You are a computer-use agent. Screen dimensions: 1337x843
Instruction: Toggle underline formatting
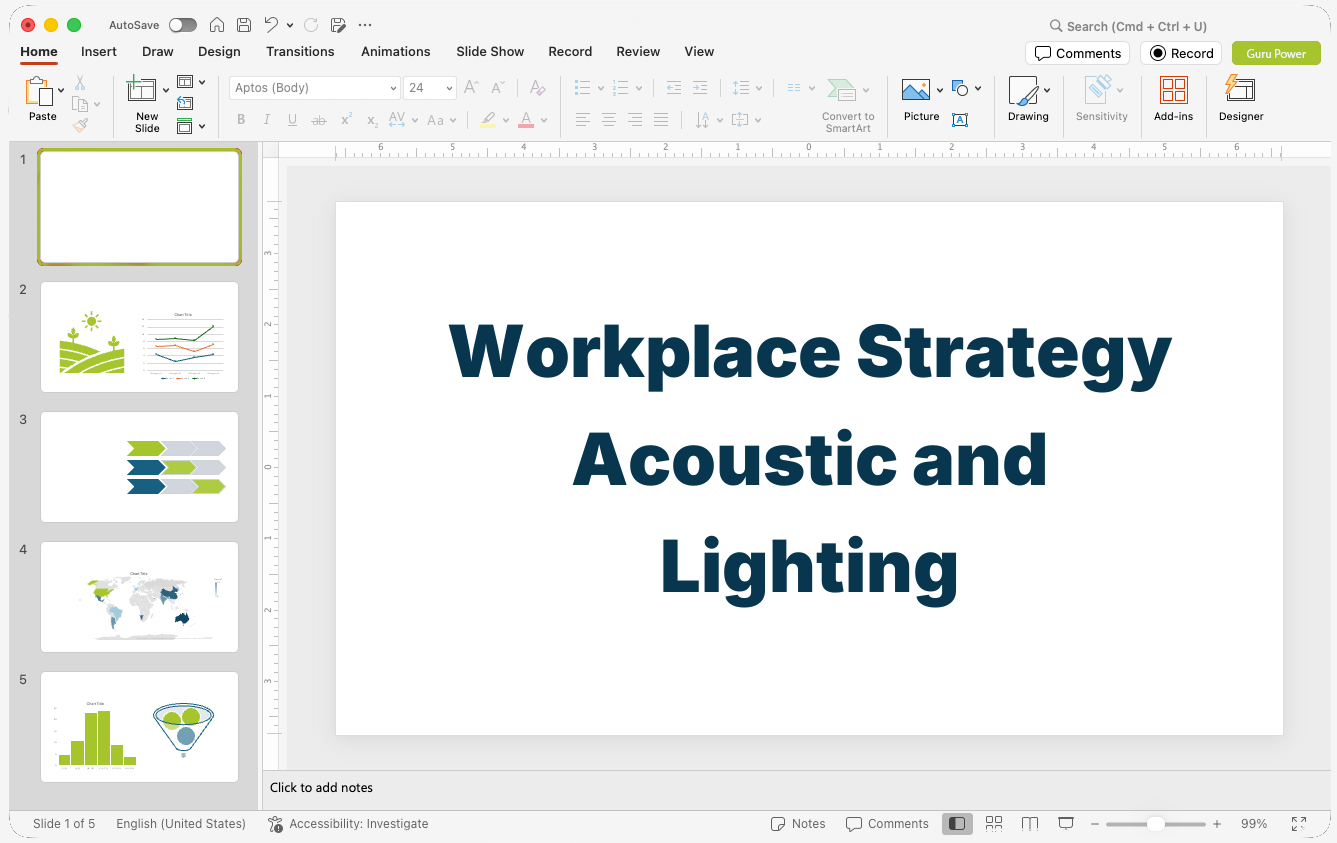(292, 120)
